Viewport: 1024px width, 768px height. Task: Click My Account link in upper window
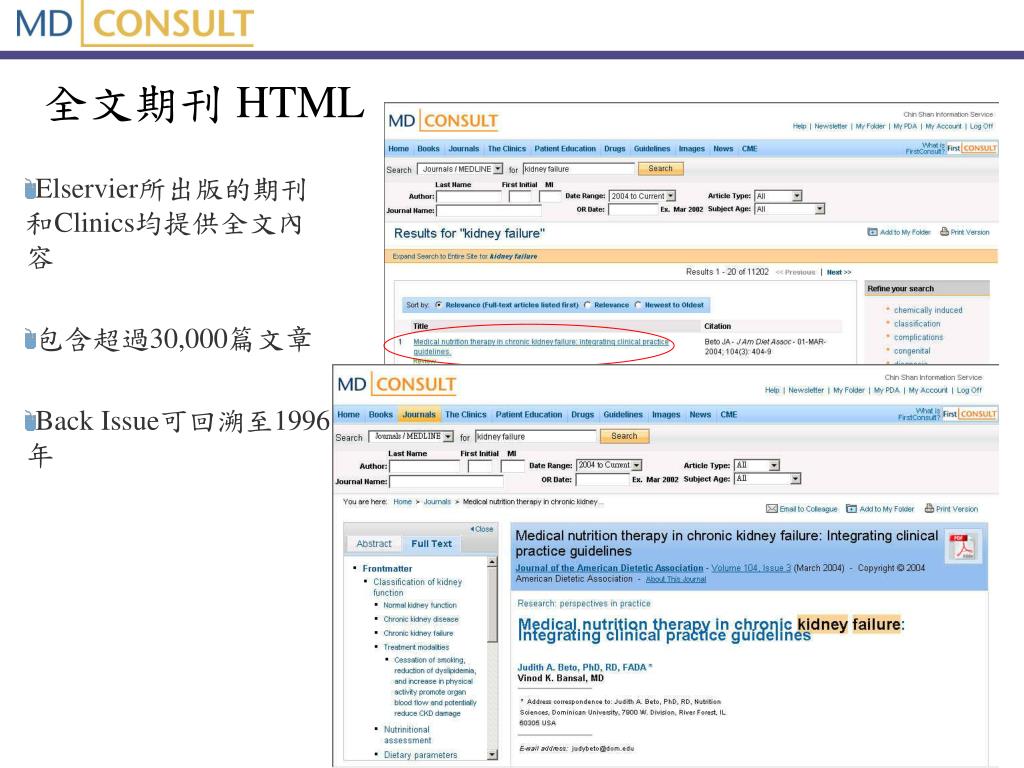pos(943,127)
